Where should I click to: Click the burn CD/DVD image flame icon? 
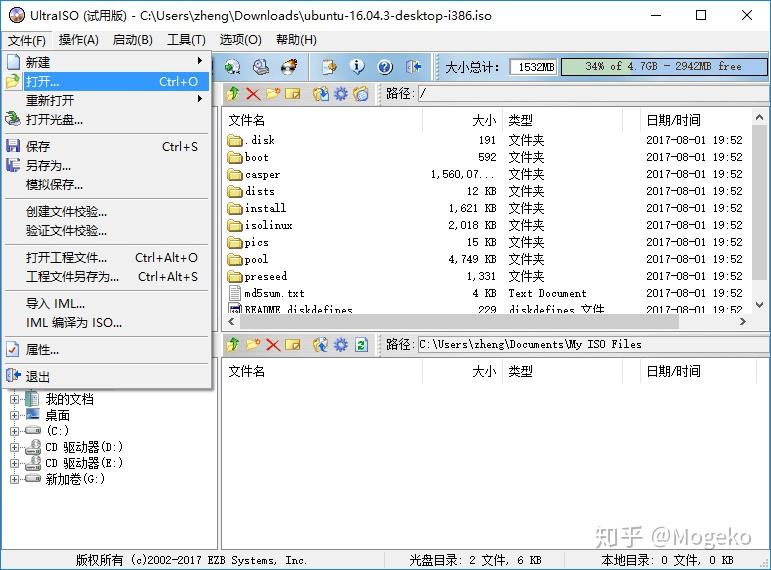pos(289,67)
